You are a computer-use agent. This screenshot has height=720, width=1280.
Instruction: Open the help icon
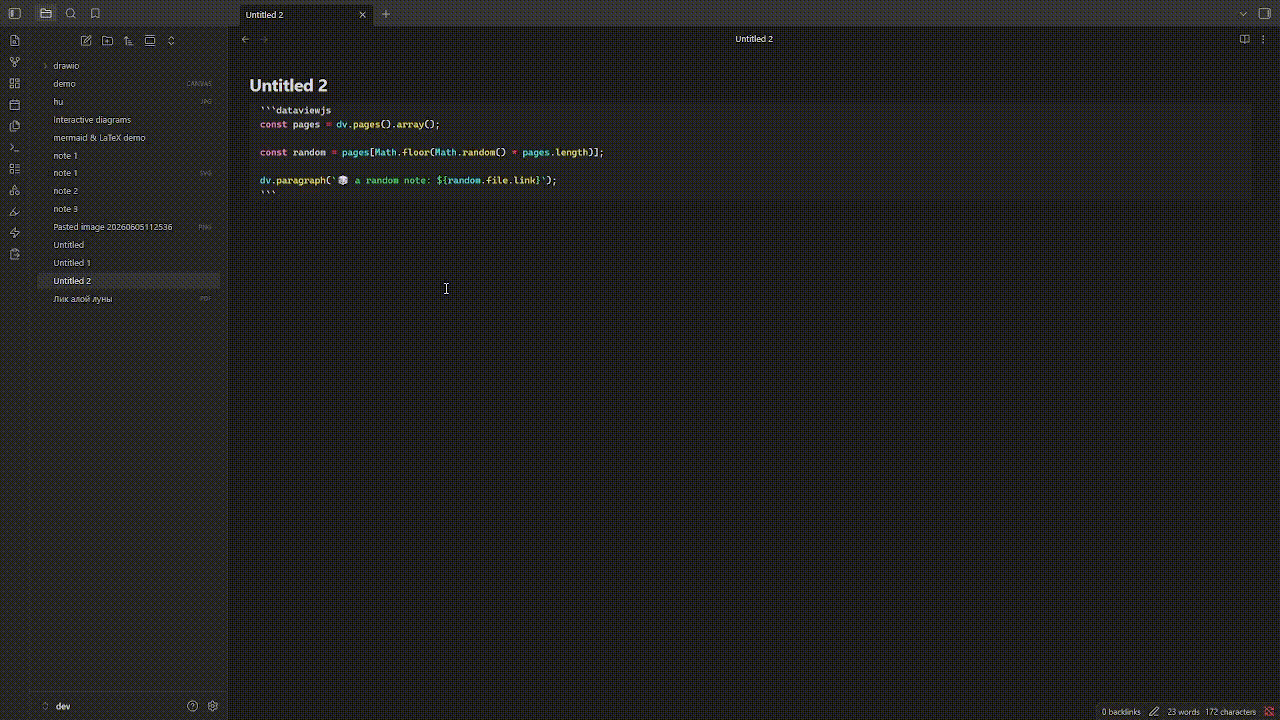[193, 706]
